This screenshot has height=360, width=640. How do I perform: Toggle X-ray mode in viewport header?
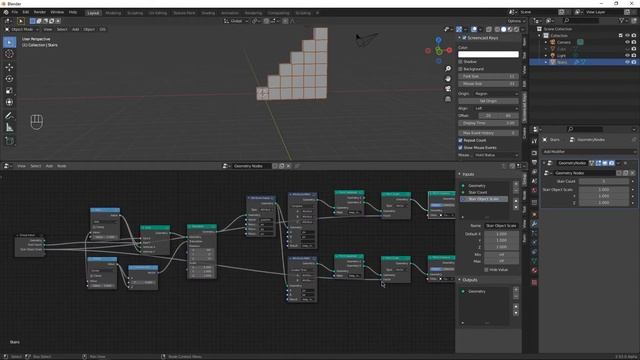(489, 29)
